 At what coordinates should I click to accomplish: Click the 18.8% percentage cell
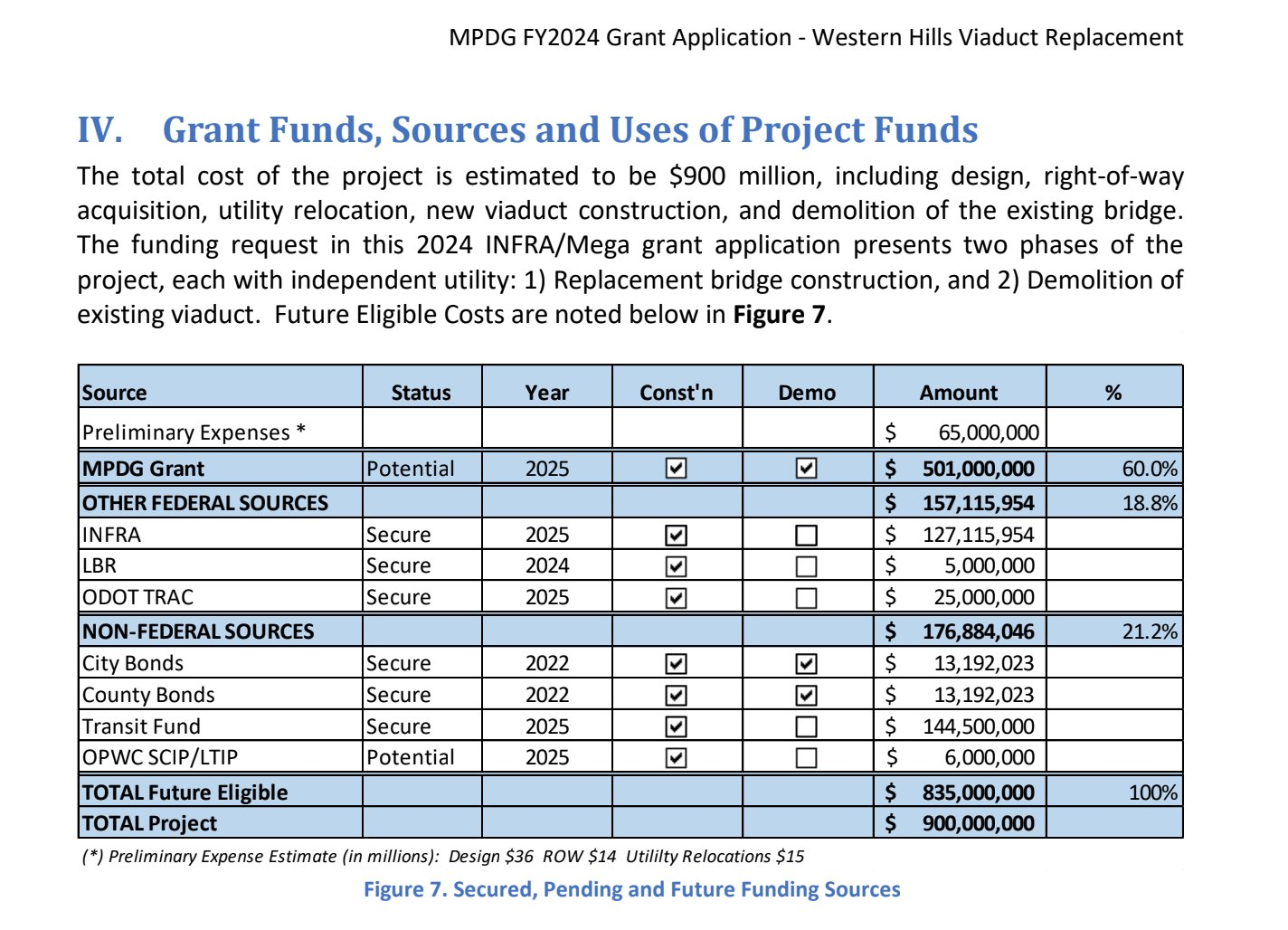[1114, 503]
